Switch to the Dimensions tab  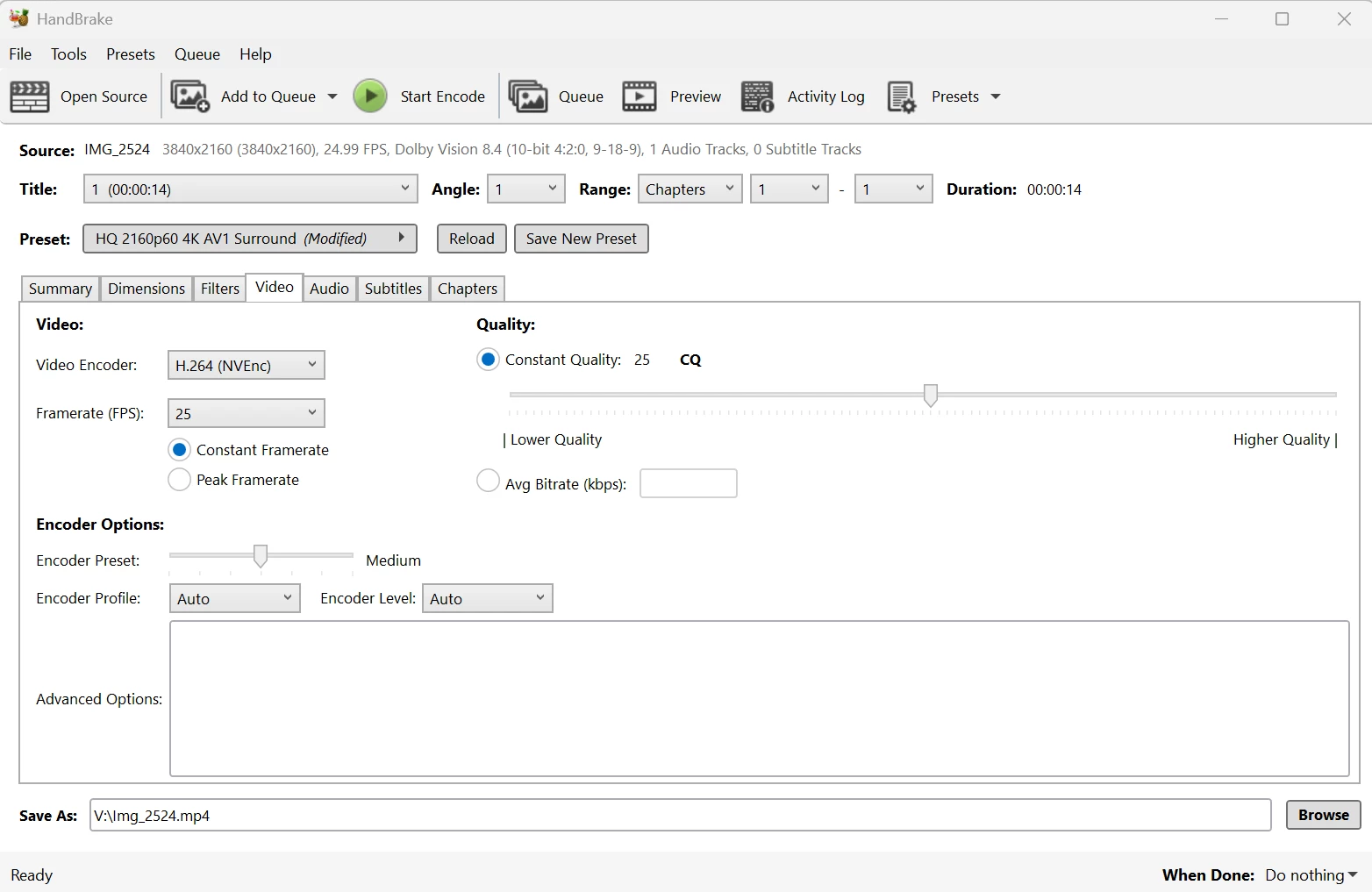(146, 289)
